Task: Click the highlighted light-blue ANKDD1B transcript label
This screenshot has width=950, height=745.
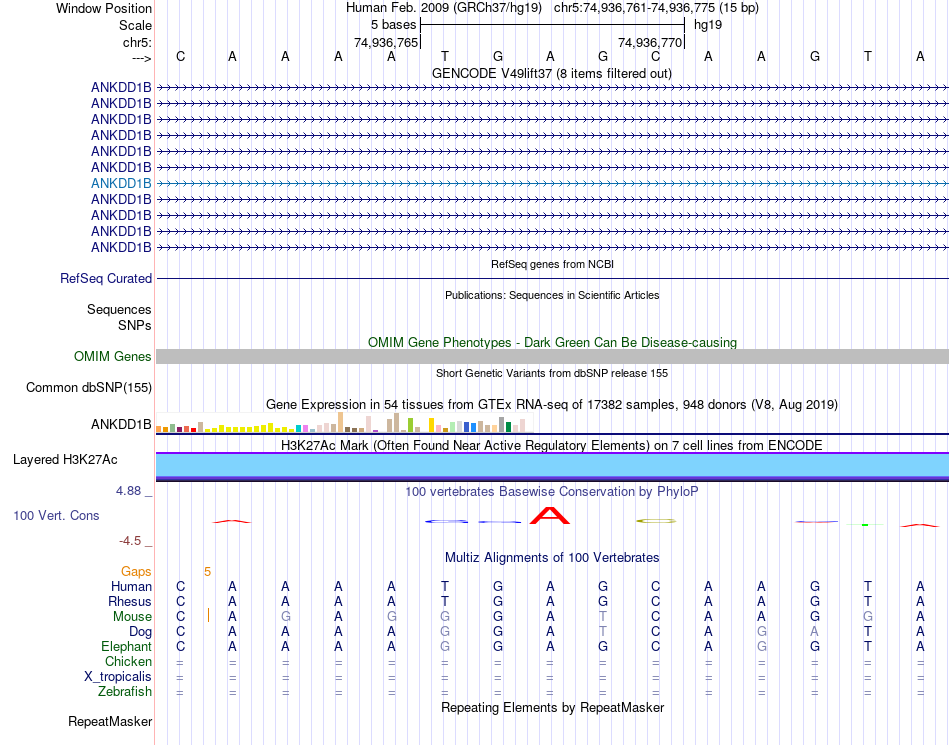Action: (x=121, y=183)
